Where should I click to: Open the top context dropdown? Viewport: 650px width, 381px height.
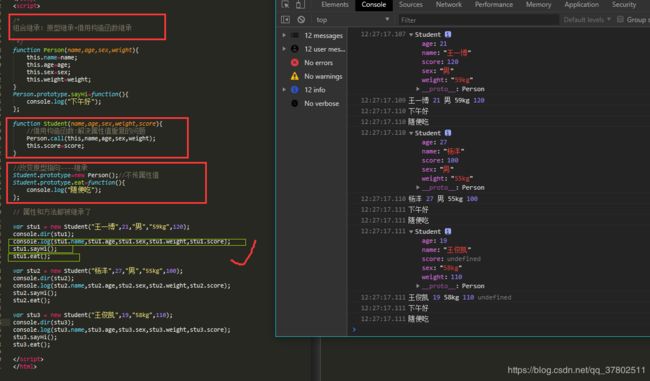(353, 19)
